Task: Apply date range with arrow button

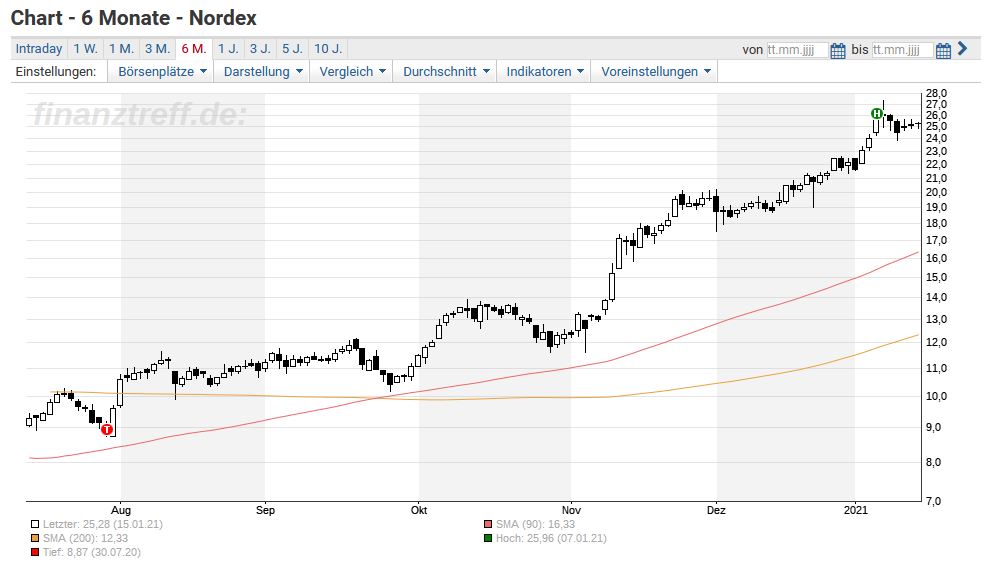Action: point(963,48)
